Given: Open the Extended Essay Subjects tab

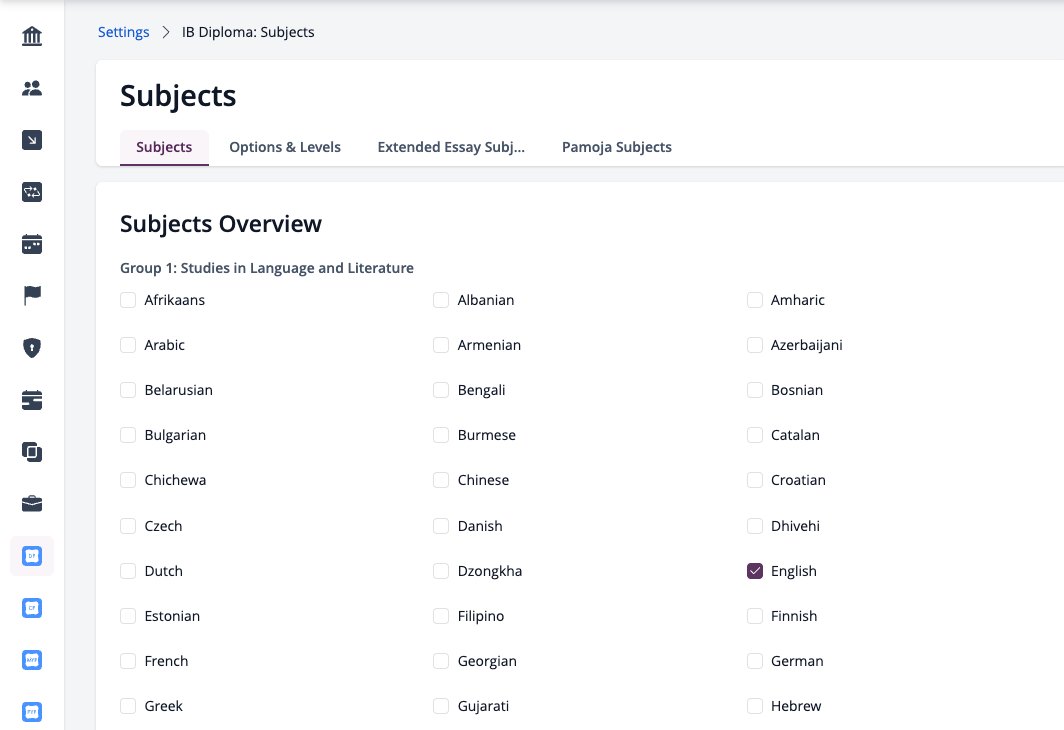Looking at the screenshot, I should [451, 147].
